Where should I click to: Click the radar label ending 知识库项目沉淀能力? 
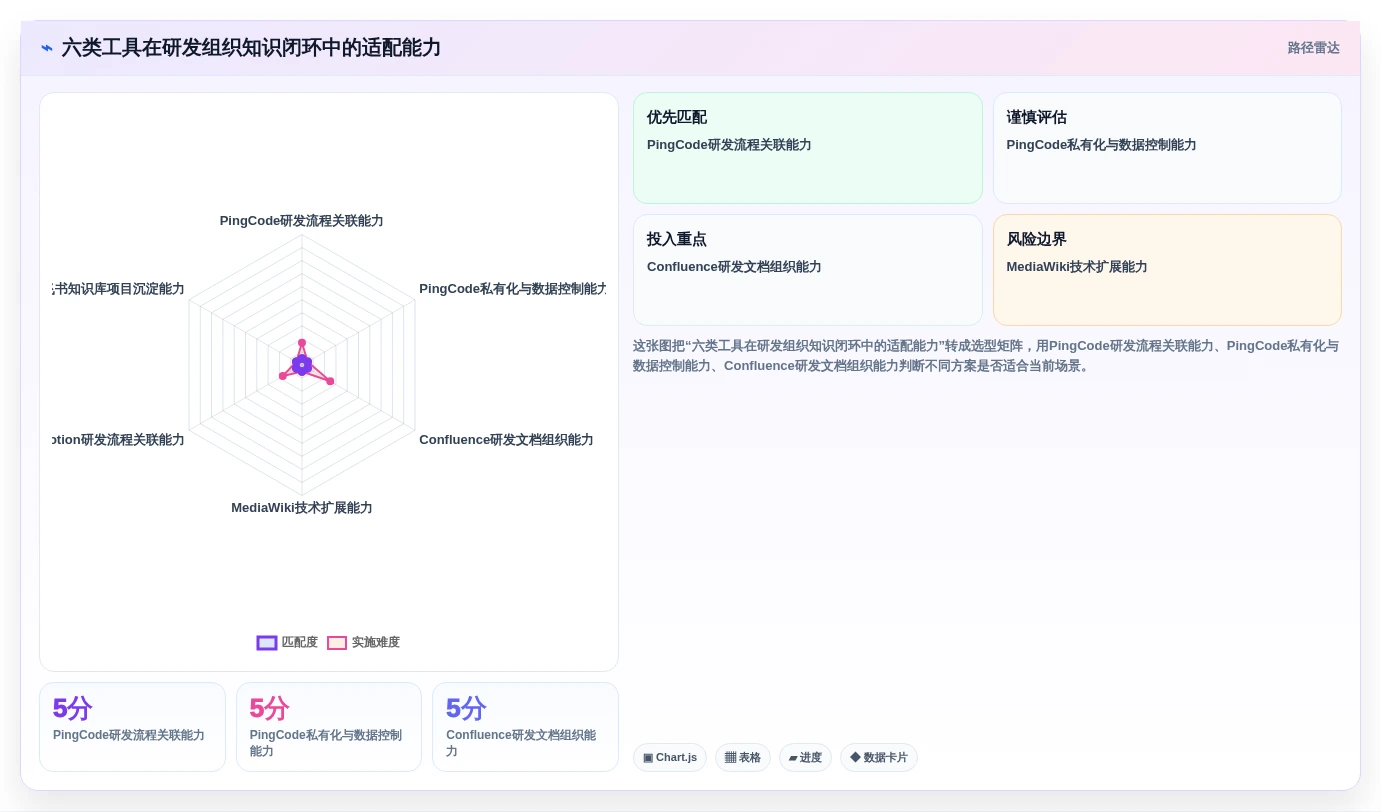point(118,289)
